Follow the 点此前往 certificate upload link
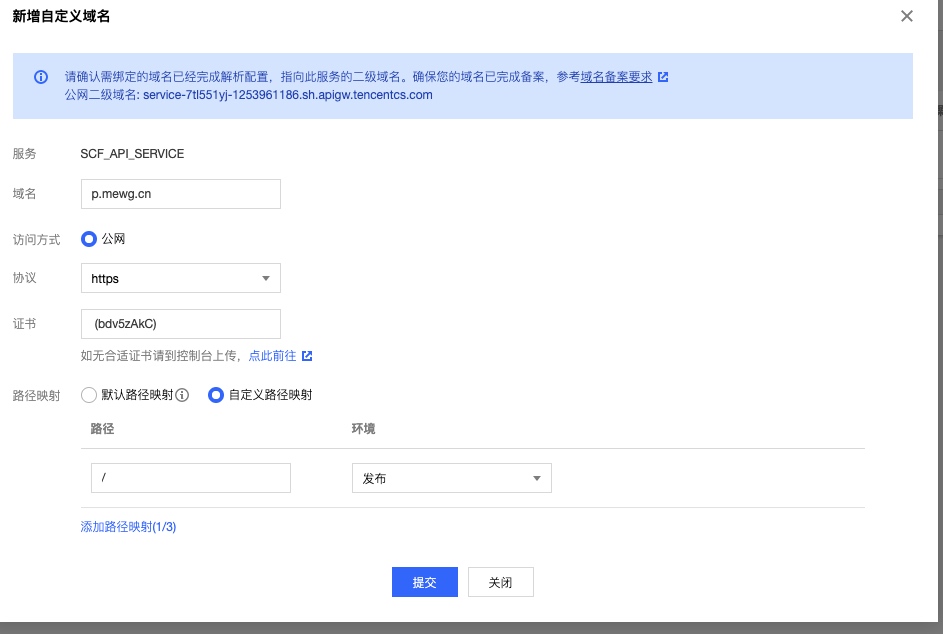 [x=272, y=356]
